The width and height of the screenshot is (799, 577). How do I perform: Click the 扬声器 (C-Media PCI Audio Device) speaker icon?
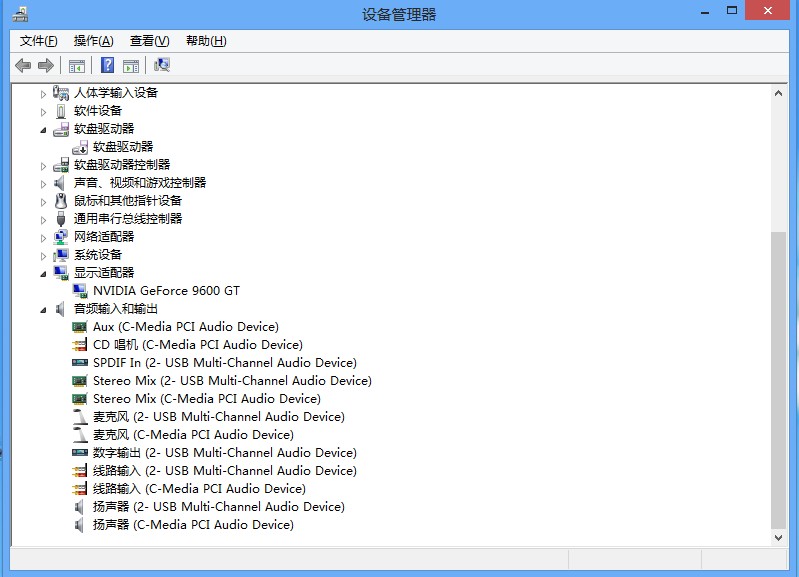[x=79, y=524]
